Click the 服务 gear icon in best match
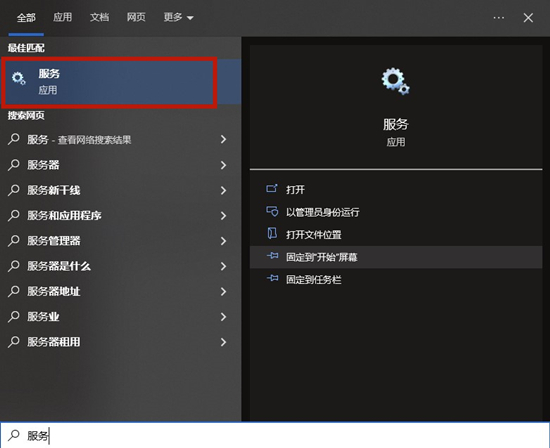 [x=19, y=78]
